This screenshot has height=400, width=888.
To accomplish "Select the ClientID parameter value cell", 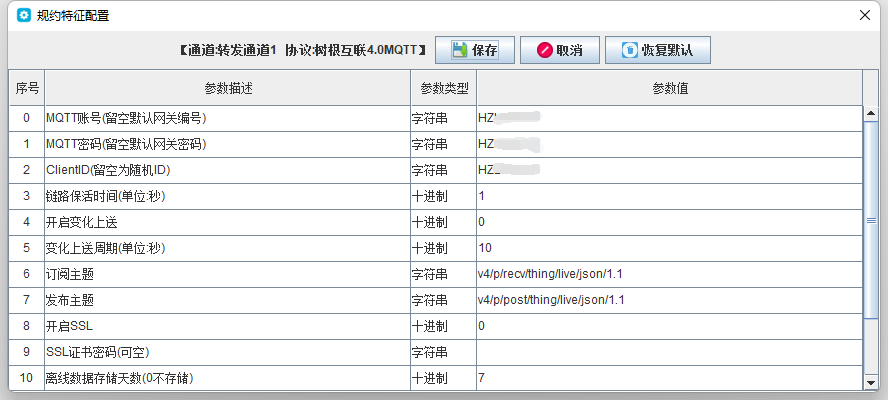I will (x=669, y=171).
